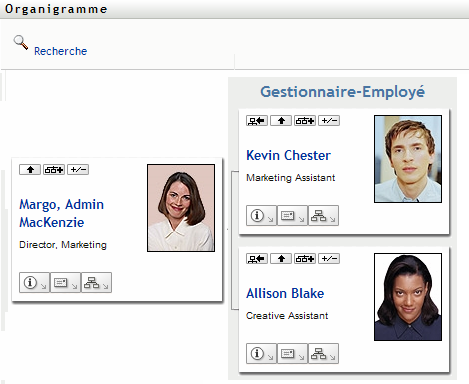Click Kevin Chester's go-up-a-level arrow icon
This screenshot has width=469, height=384.
click(x=281, y=120)
